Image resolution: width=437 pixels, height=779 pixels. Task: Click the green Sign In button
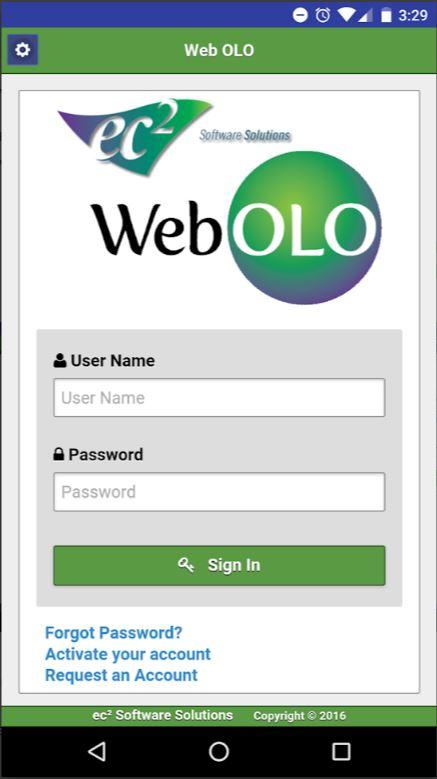(219, 565)
